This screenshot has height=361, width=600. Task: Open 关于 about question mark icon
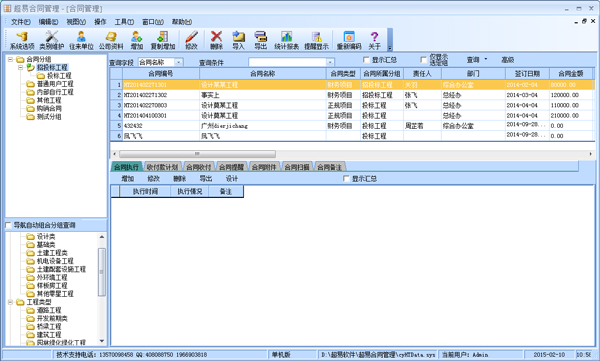[x=374, y=40]
